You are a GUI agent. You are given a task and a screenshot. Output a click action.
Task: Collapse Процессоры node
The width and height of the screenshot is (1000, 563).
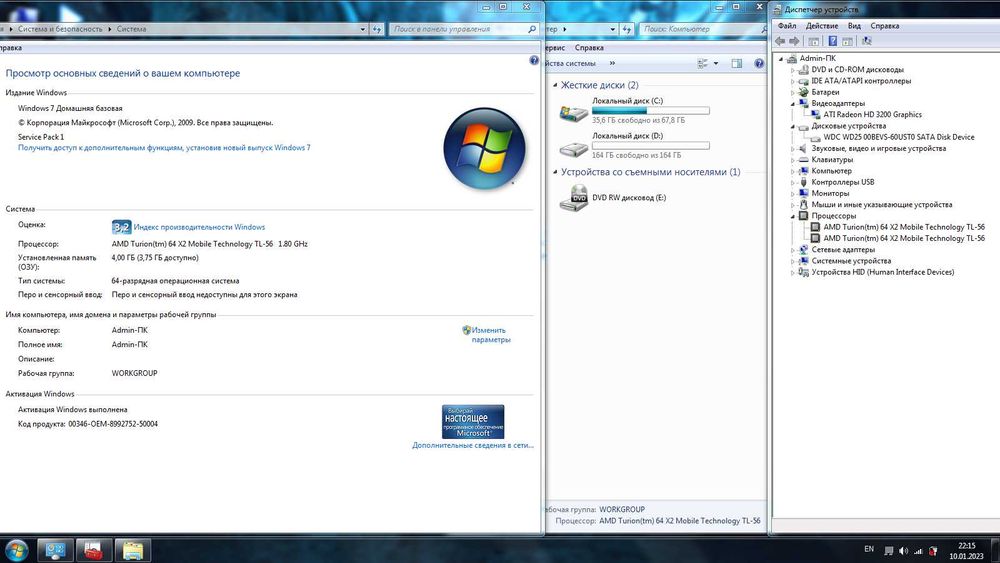[793, 216]
